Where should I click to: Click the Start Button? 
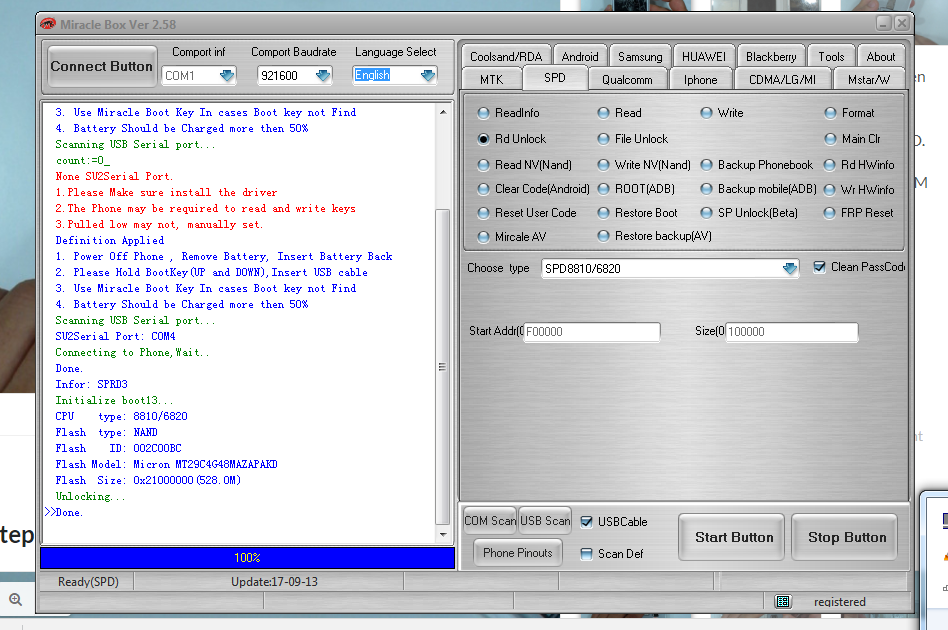[734, 537]
